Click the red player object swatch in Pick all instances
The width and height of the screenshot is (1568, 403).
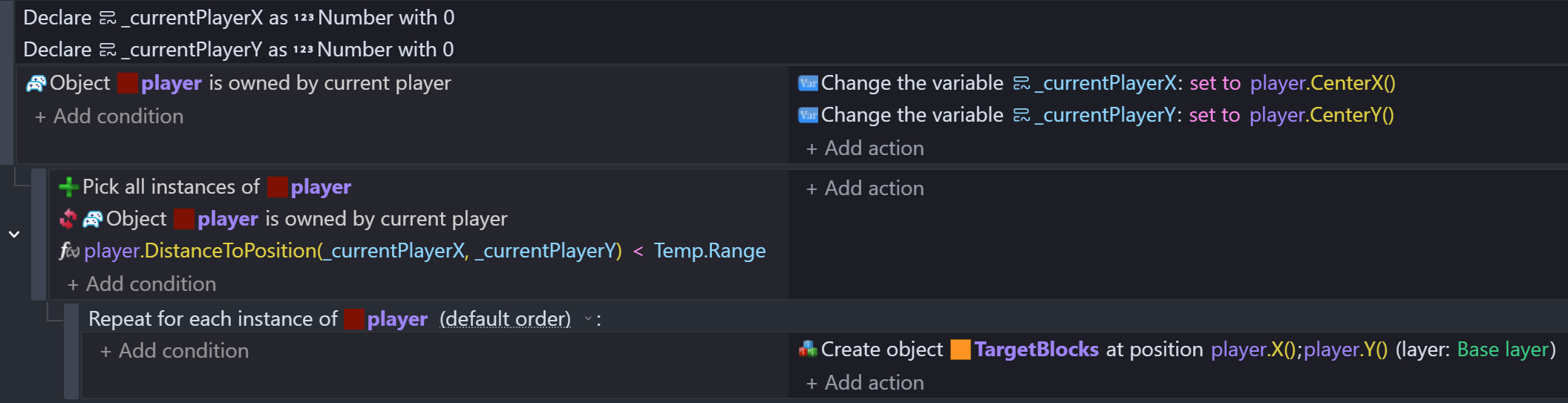277,187
